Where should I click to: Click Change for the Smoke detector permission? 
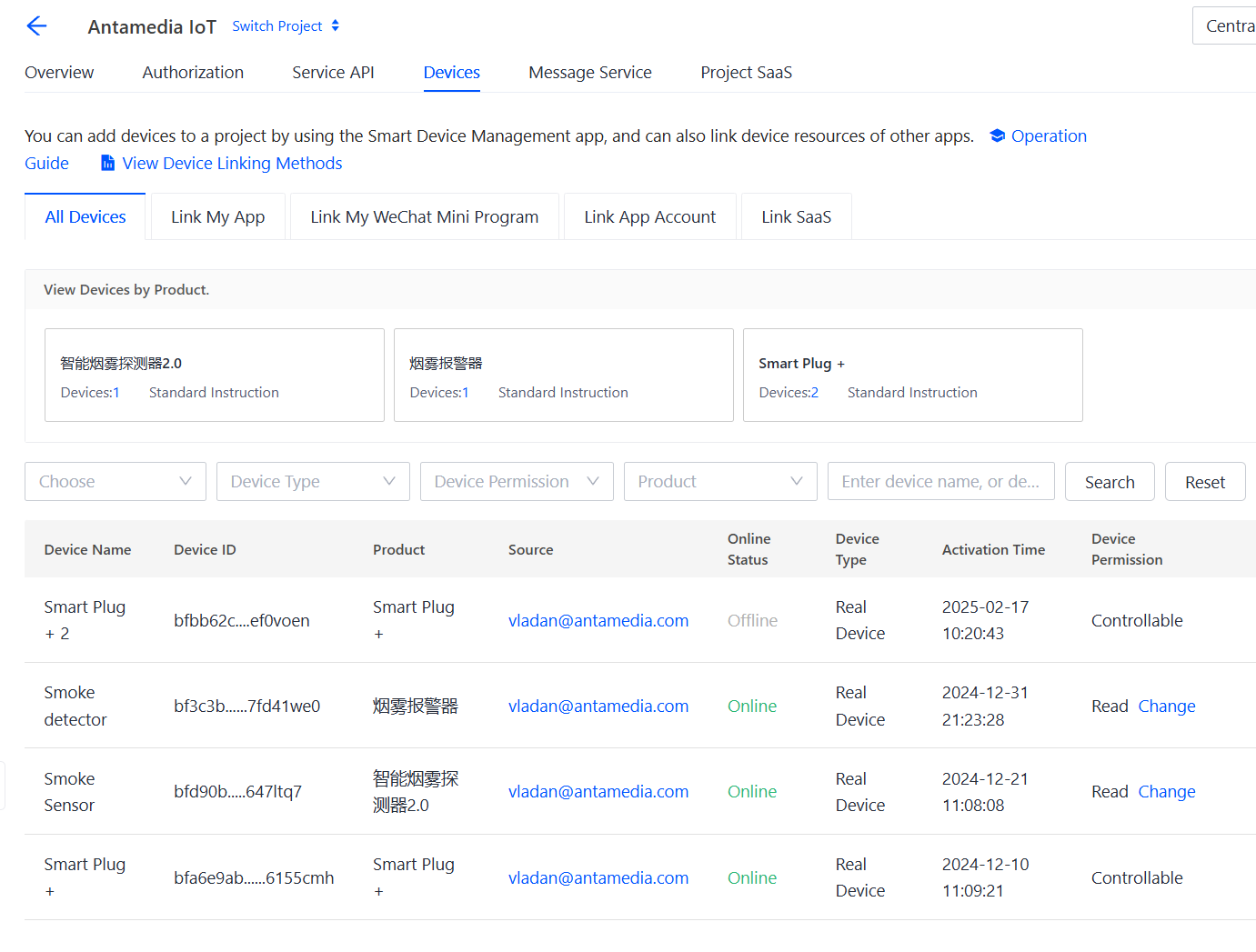click(1167, 706)
